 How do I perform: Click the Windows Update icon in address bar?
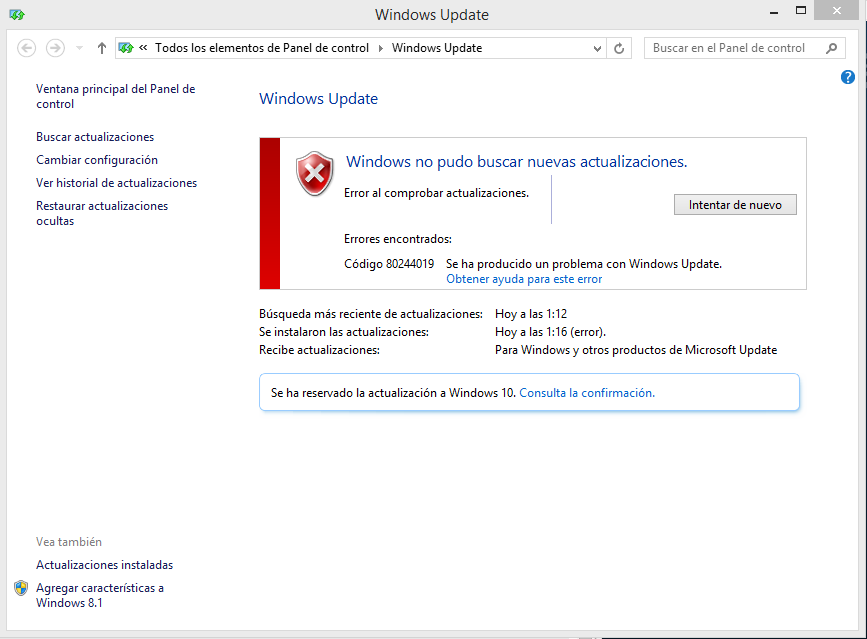[x=126, y=48]
